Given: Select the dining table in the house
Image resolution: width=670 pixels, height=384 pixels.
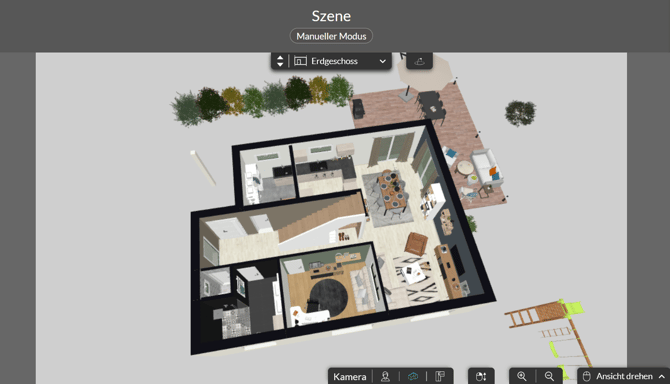Looking at the screenshot, I should click(x=392, y=191).
